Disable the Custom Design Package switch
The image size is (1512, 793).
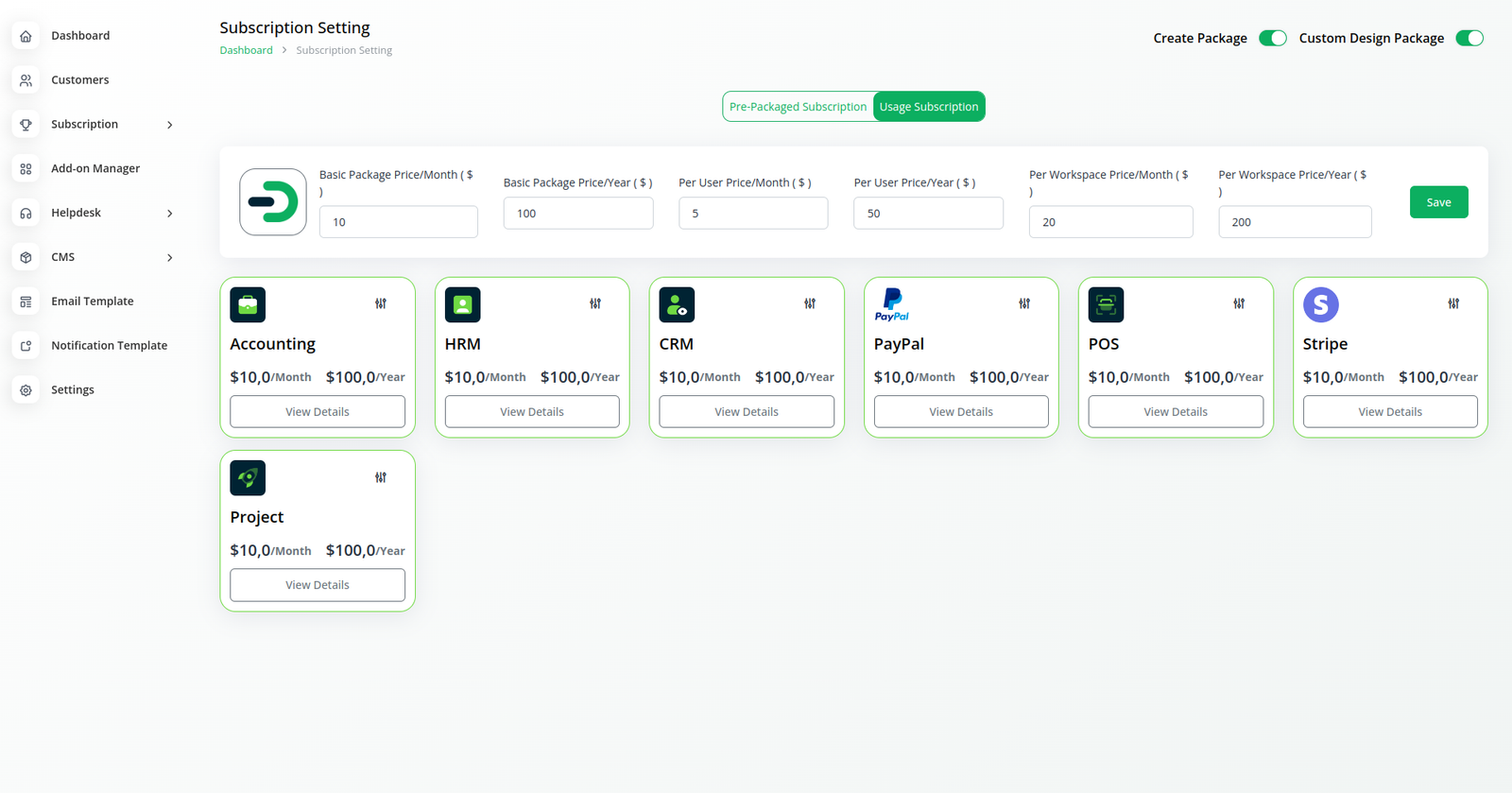coord(1469,38)
